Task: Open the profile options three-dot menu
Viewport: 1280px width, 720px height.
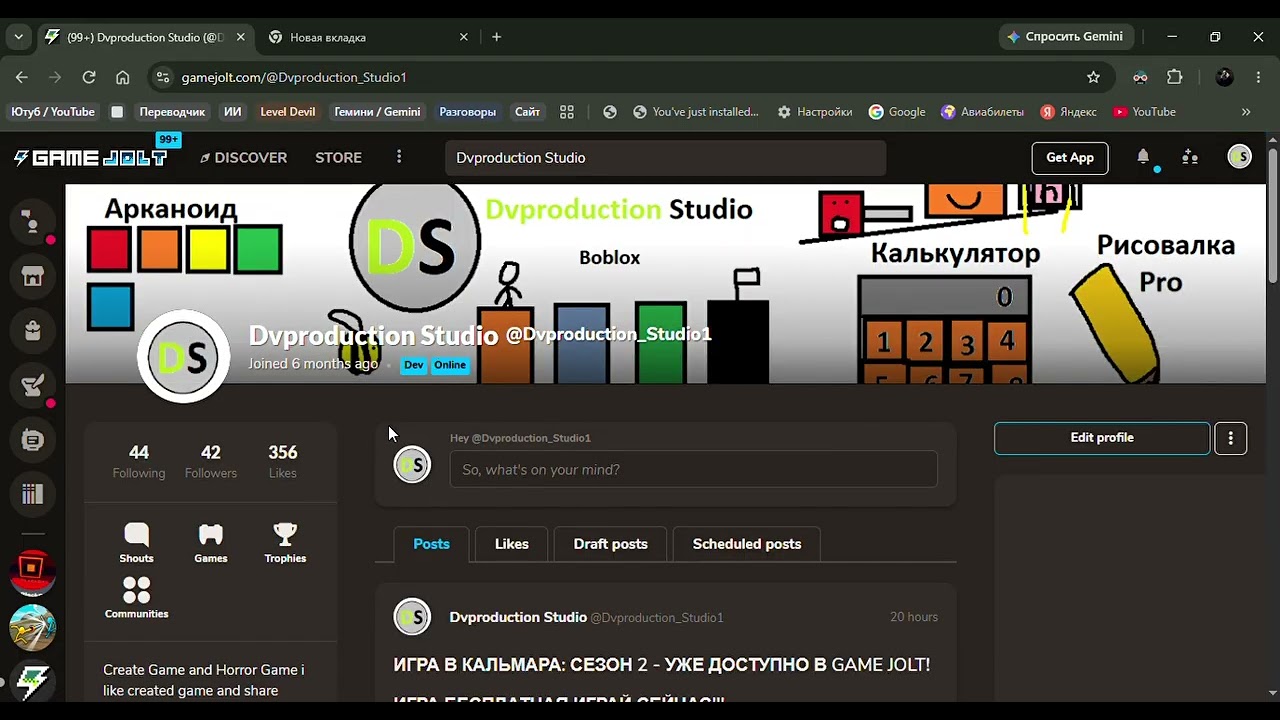Action: [x=1230, y=438]
